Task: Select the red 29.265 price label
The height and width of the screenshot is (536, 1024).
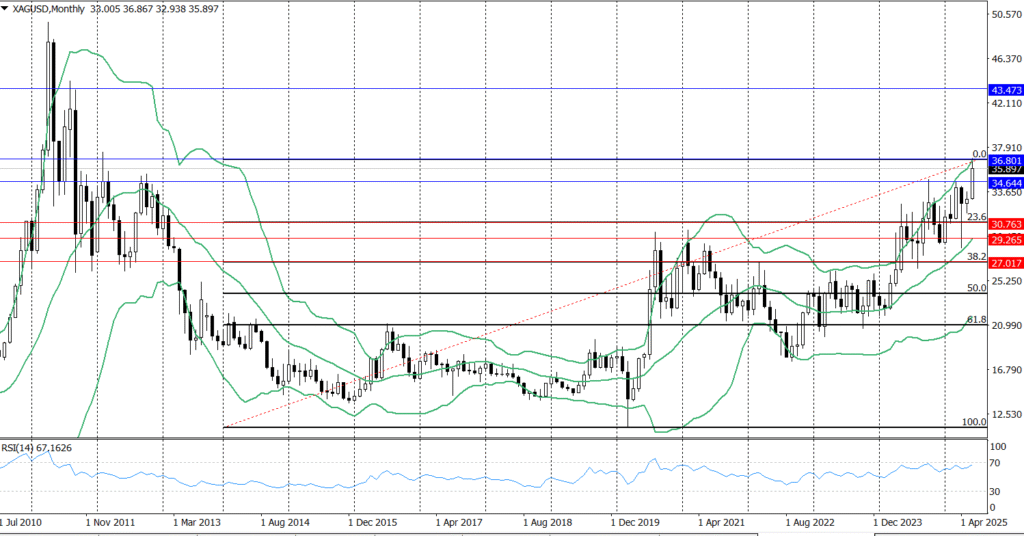Action: click(1006, 241)
